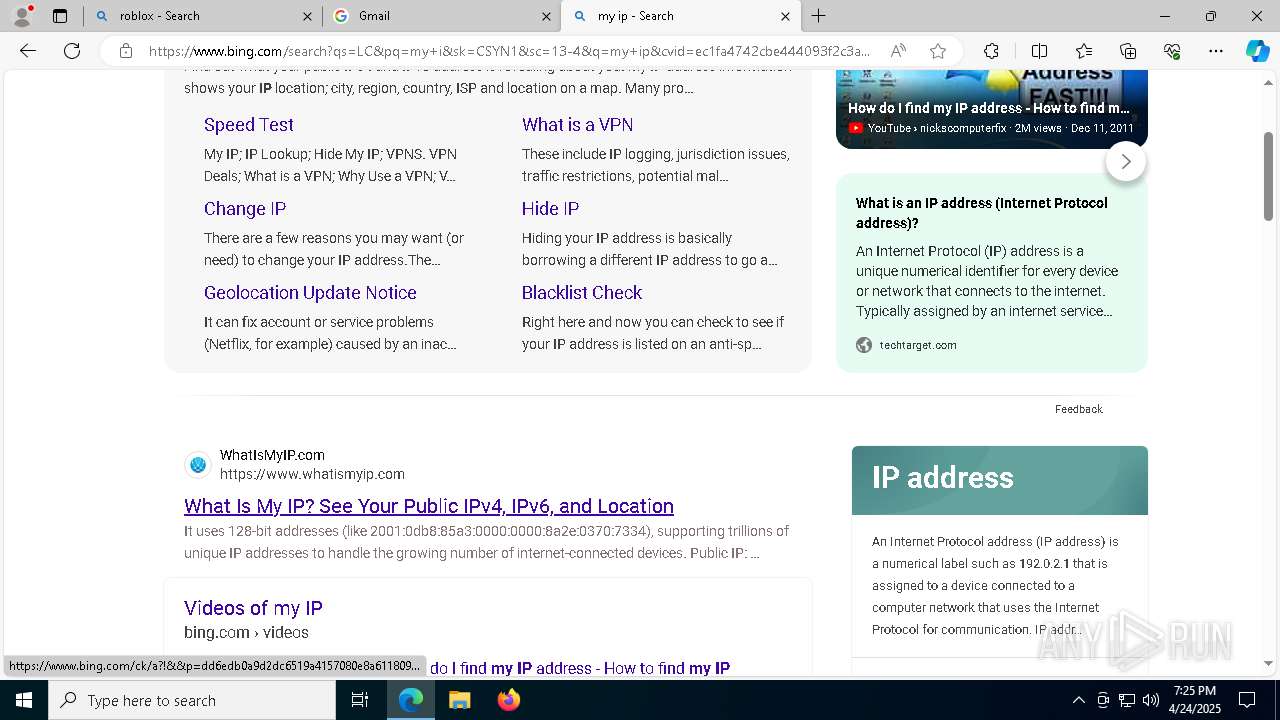The width and height of the screenshot is (1280, 720).
Task: Open the Blacklist Check link
Action: click(x=582, y=293)
